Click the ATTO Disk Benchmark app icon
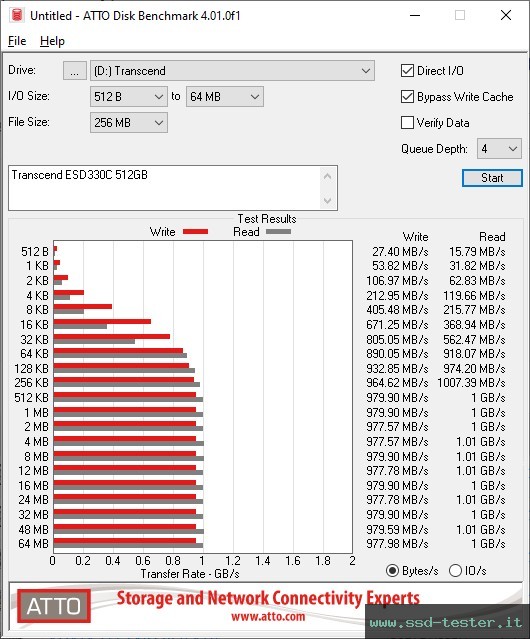 (17, 15)
